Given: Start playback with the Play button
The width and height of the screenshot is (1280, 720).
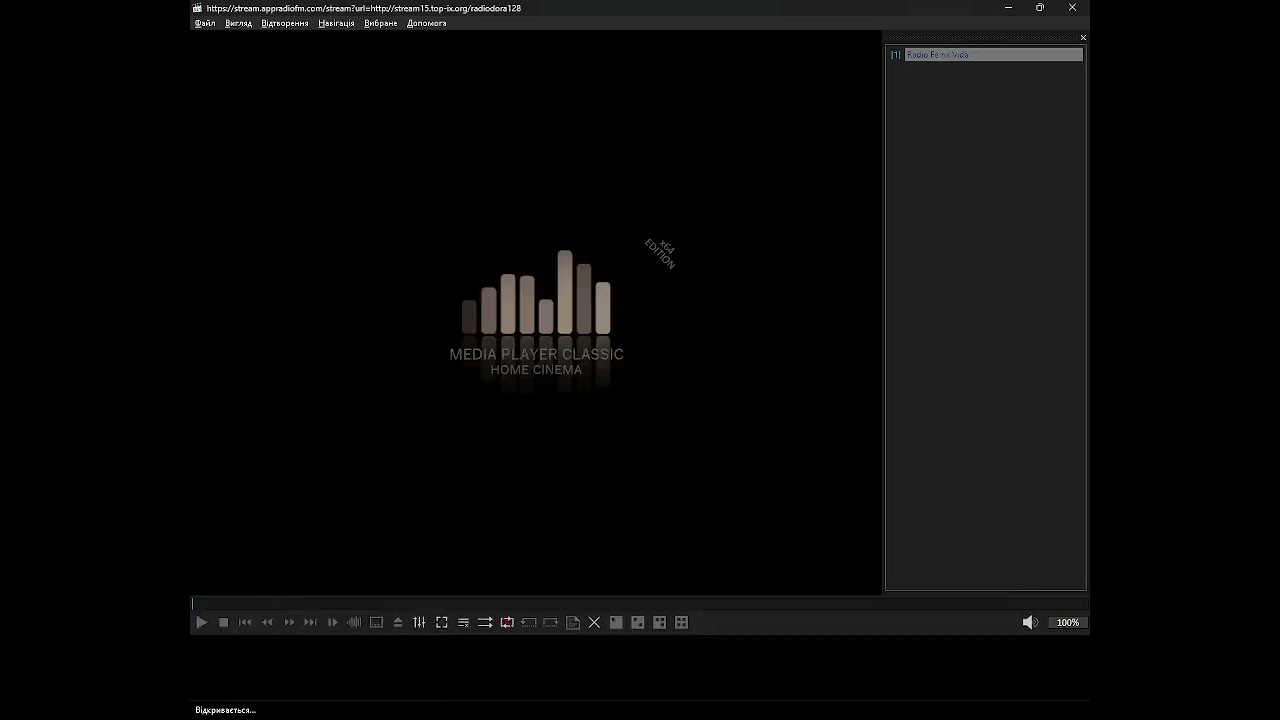Looking at the screenshot, I should [x=201, y=622].
